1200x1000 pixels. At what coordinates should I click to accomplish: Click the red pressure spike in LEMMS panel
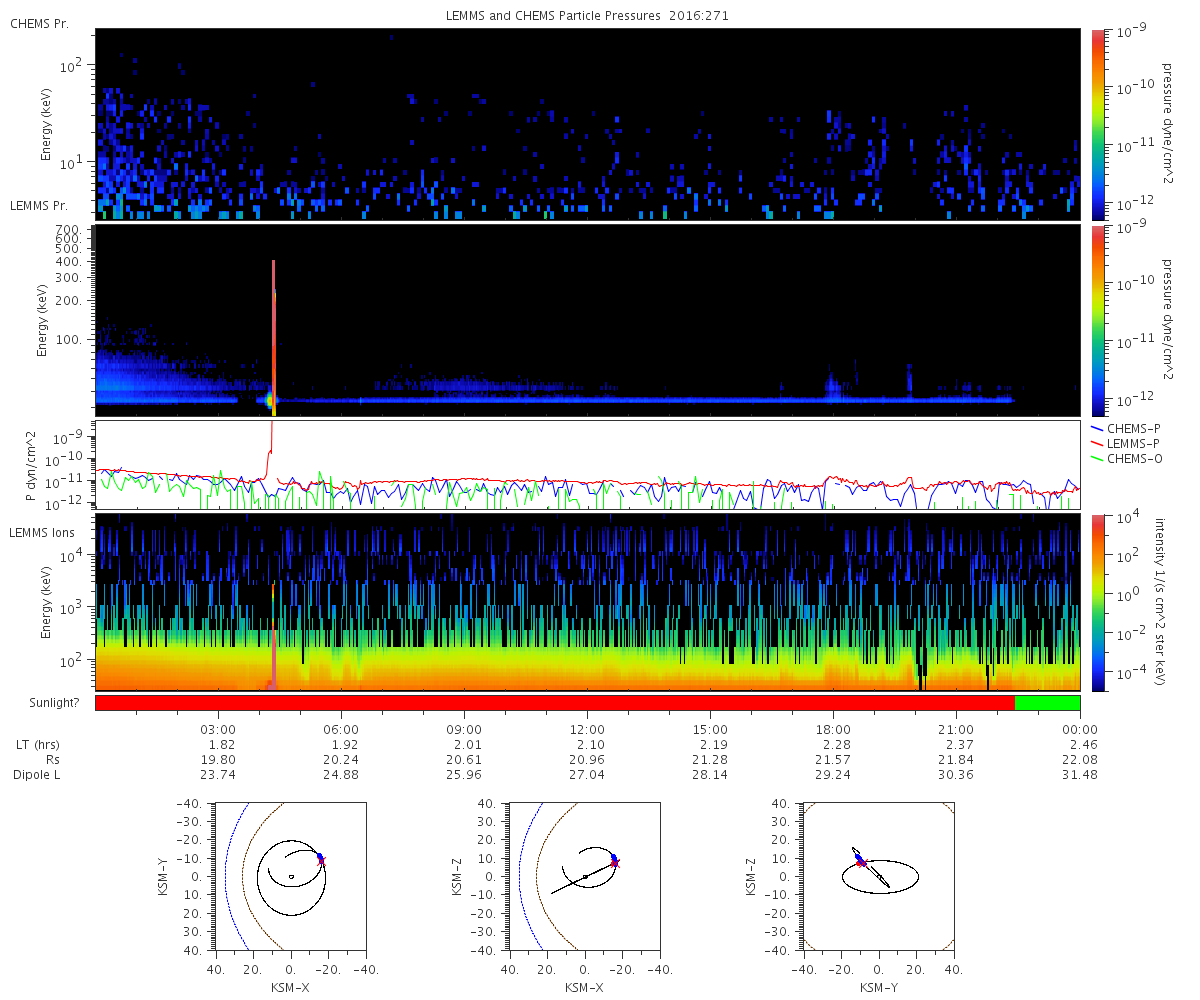click(x=273, y=338)
